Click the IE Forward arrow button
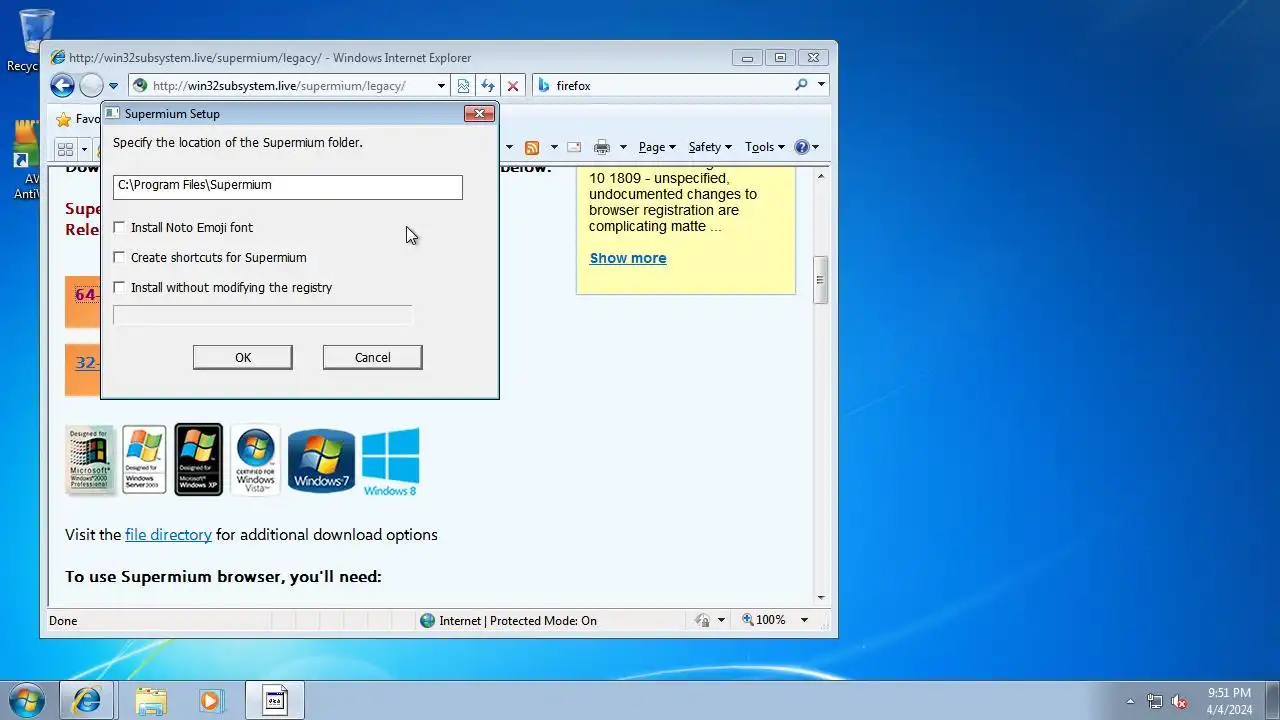 [91, 86]
